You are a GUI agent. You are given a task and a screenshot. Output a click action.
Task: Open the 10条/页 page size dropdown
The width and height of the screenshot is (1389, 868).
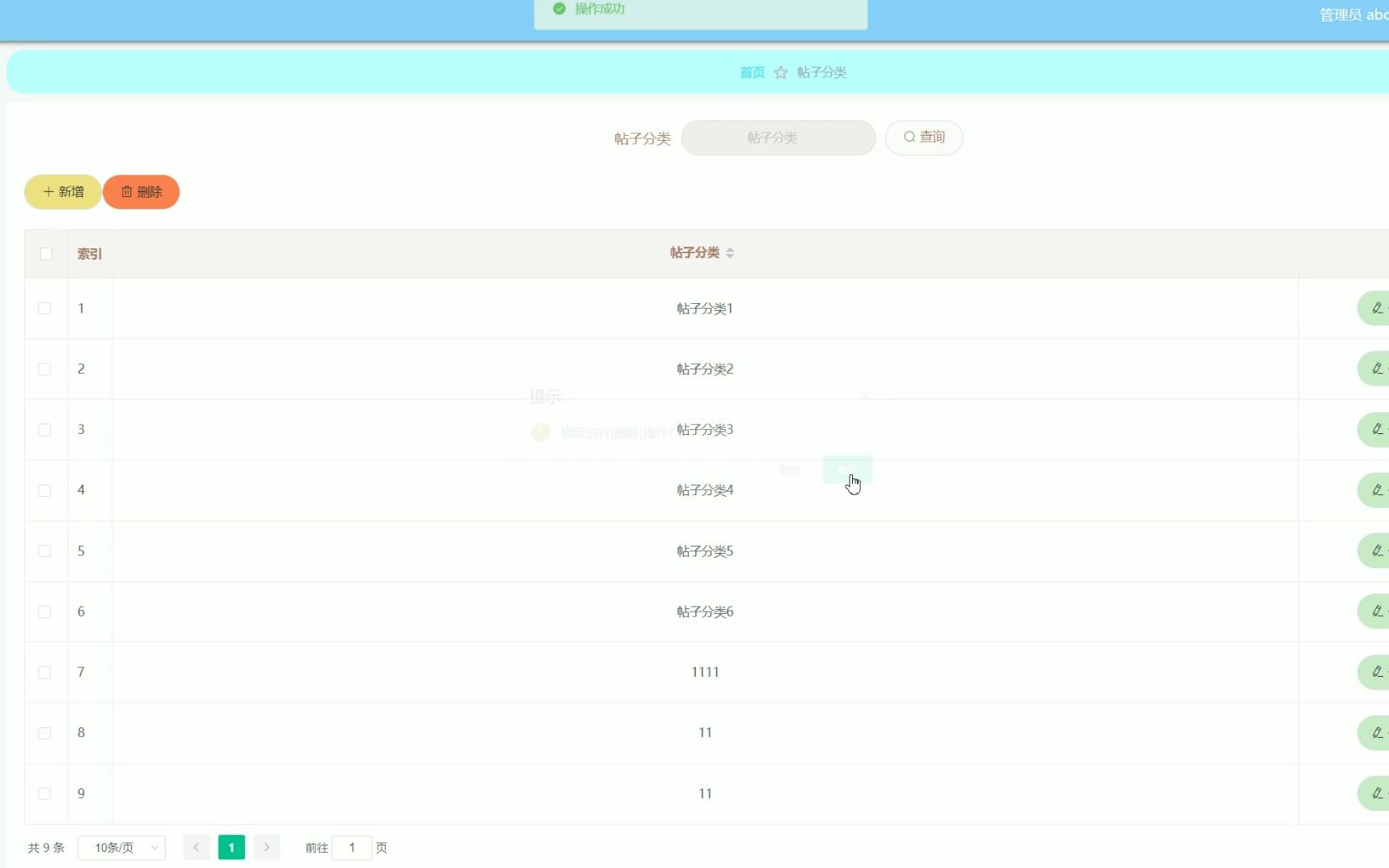(x=121, y=847)
